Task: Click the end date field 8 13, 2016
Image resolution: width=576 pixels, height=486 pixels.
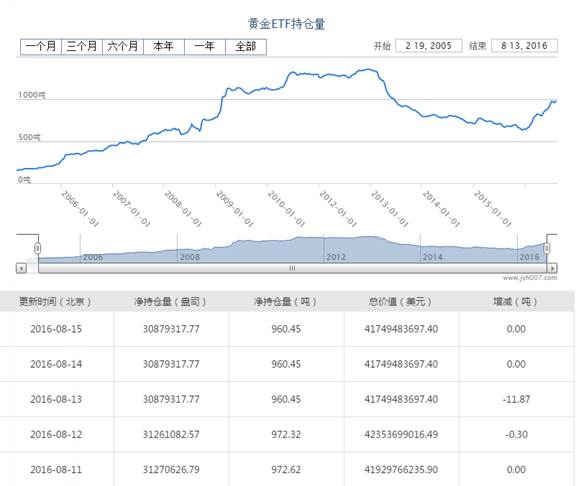Action: pos(524,46)
